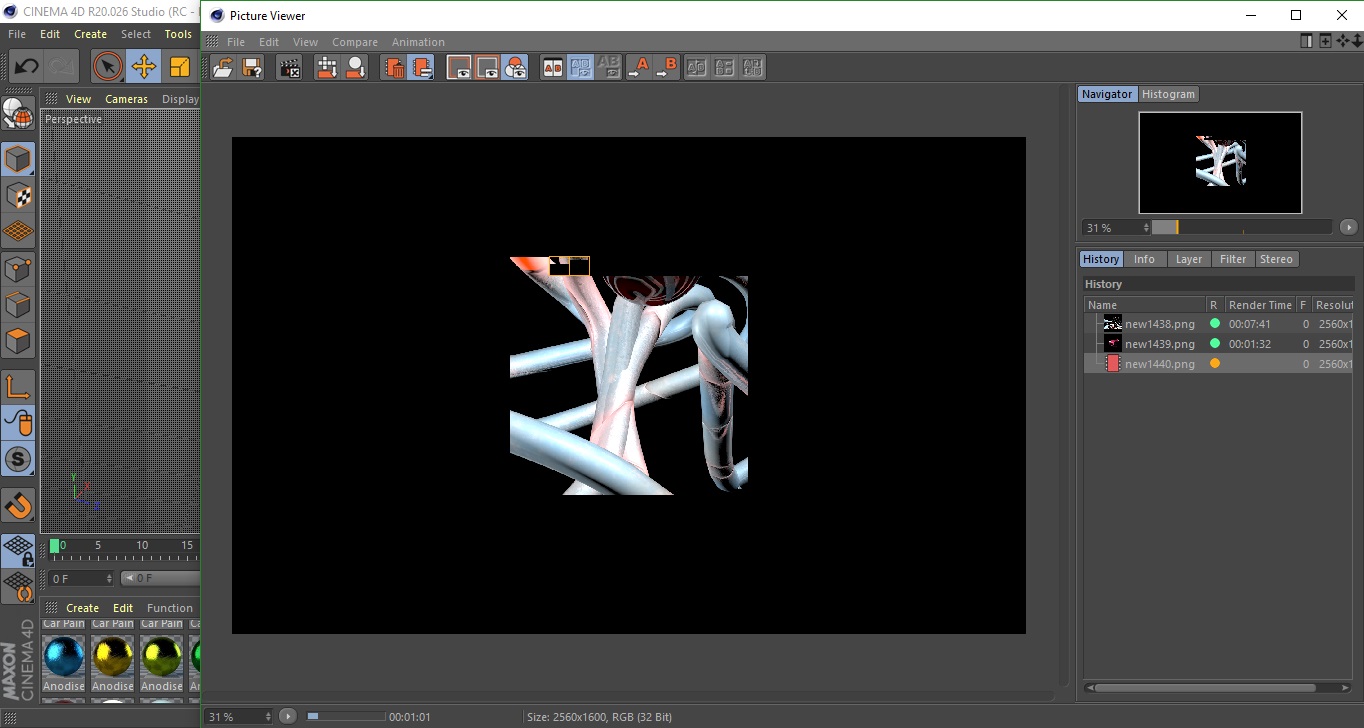1364x728 pixels.
Task: Click the Navigator zoom slider
Action: (x=1241, y=227)
